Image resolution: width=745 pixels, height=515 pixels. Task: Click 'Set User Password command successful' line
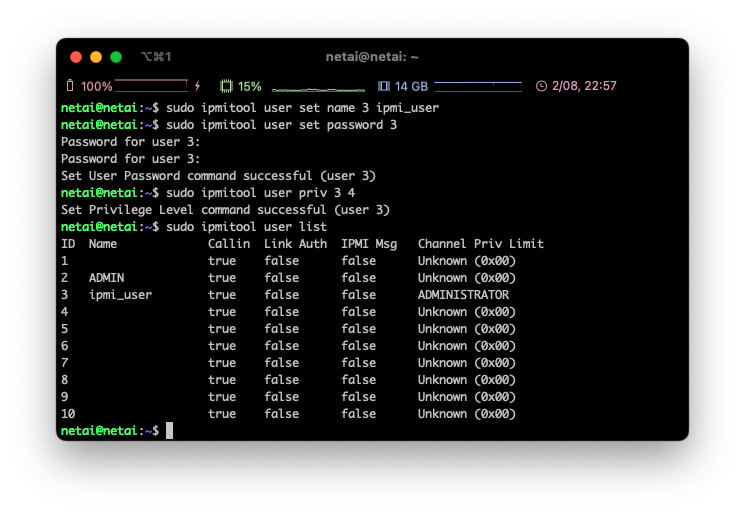coord(218,176)
